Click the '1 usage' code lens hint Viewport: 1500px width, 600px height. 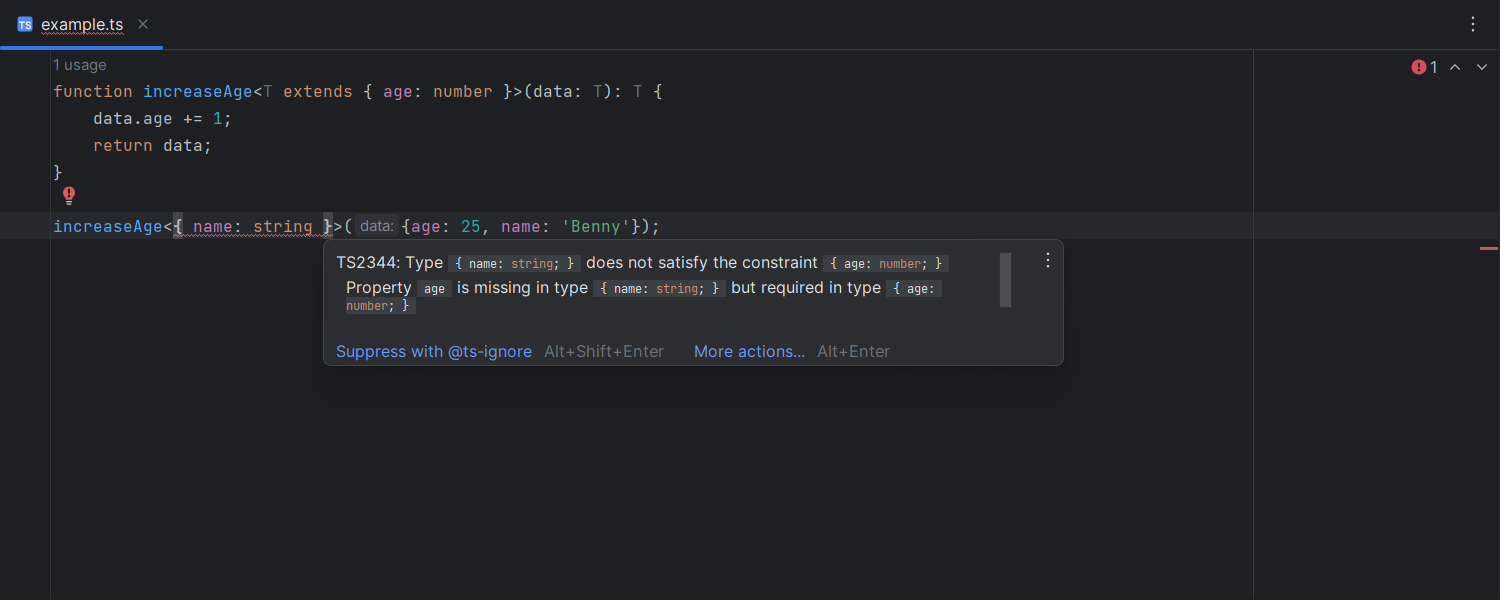(79, 65)
